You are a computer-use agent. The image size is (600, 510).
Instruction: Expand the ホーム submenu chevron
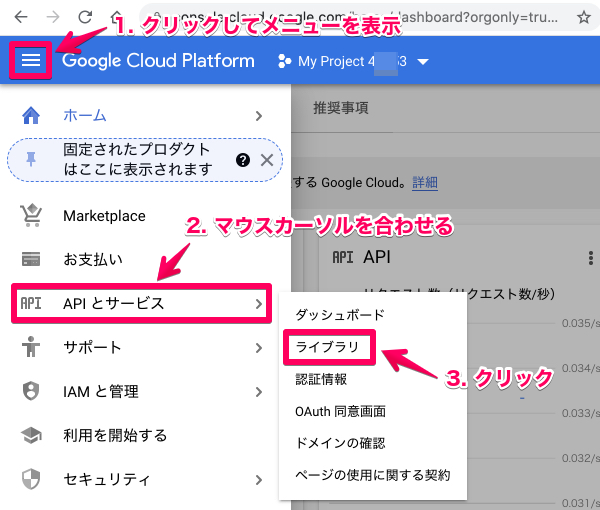click(259, 115)
